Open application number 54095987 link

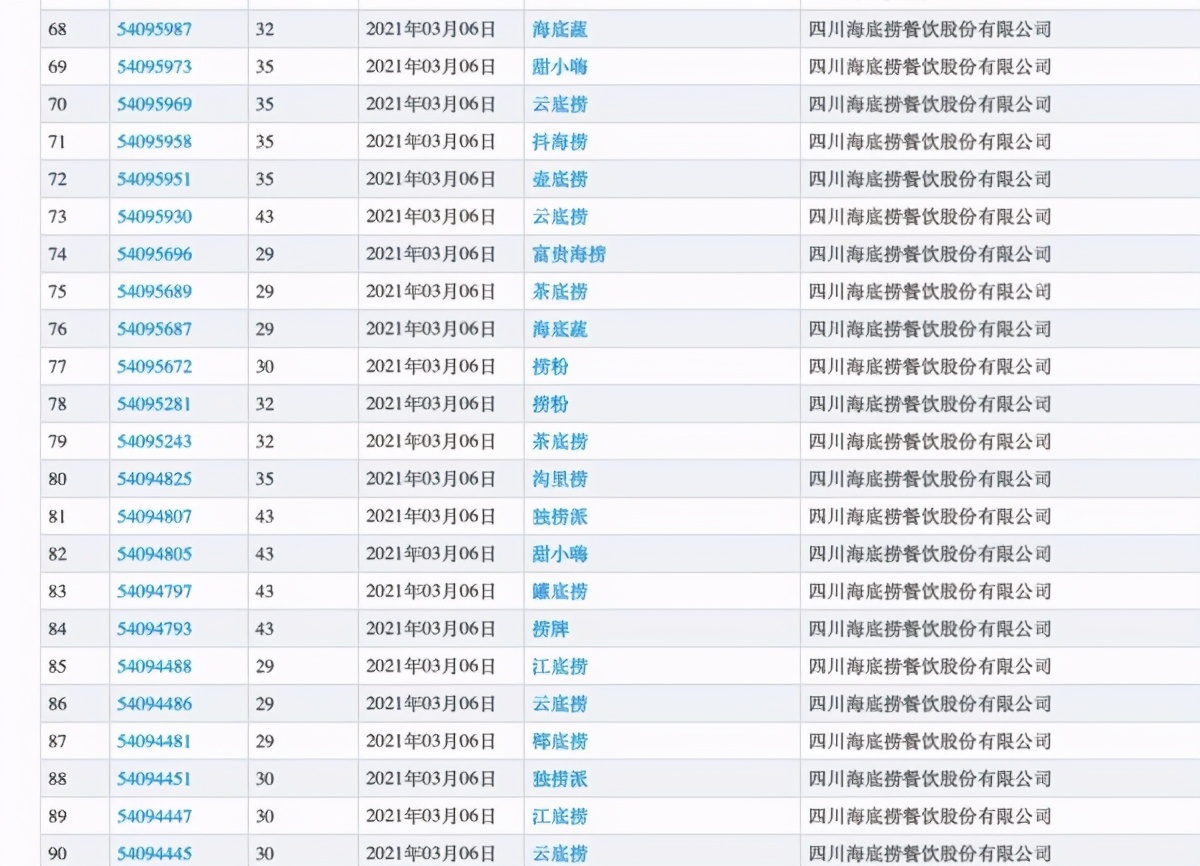pyautogui.click(x=154, y=30)
